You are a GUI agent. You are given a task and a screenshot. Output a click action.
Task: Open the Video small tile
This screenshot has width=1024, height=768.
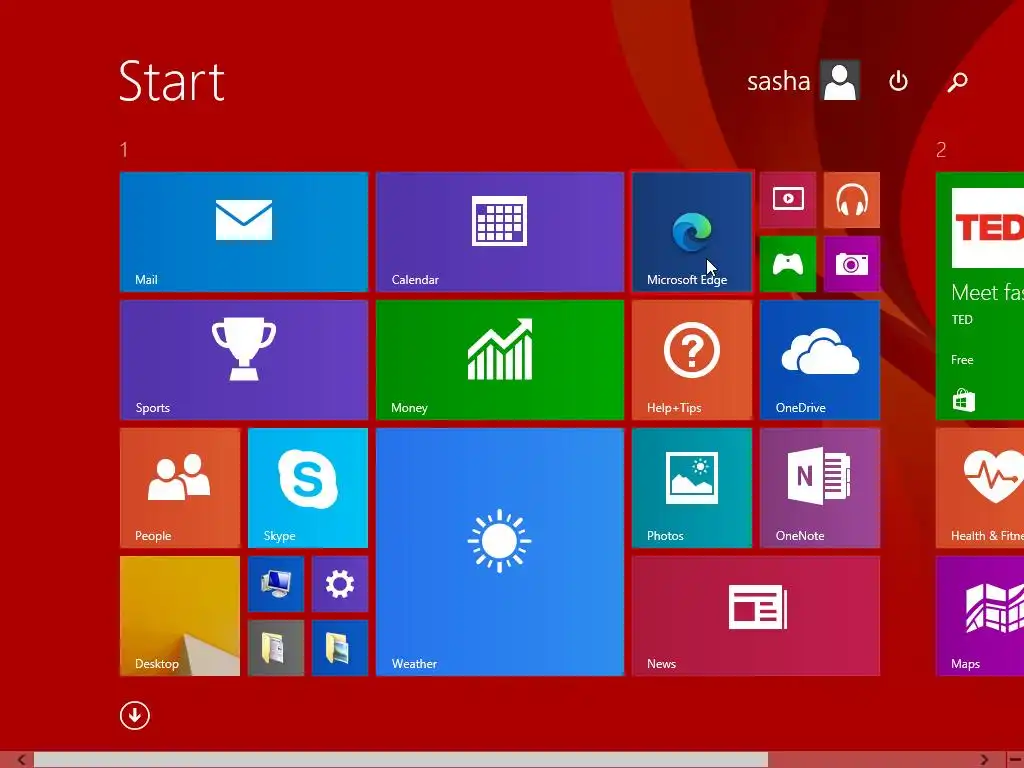788,200
